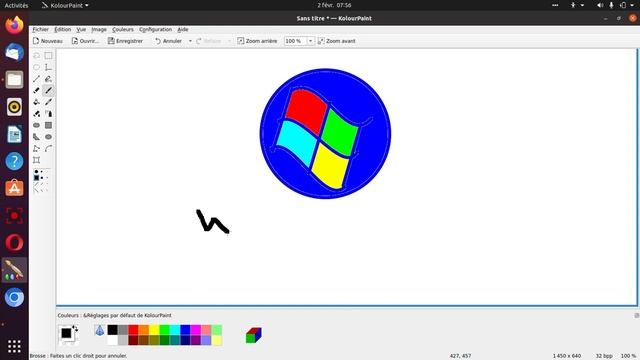Select the Line tool
Viewport: 640px width, 360px height.
[37, 79]
